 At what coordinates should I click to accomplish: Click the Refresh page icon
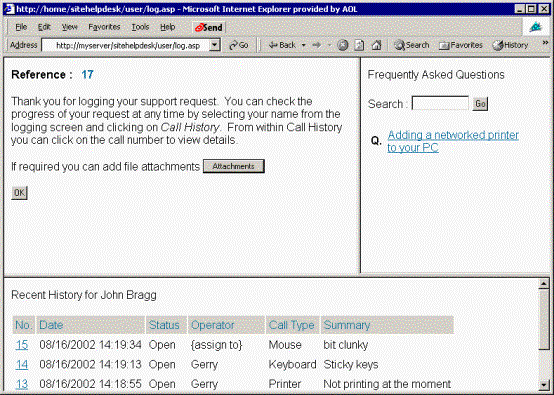(359, 45)
